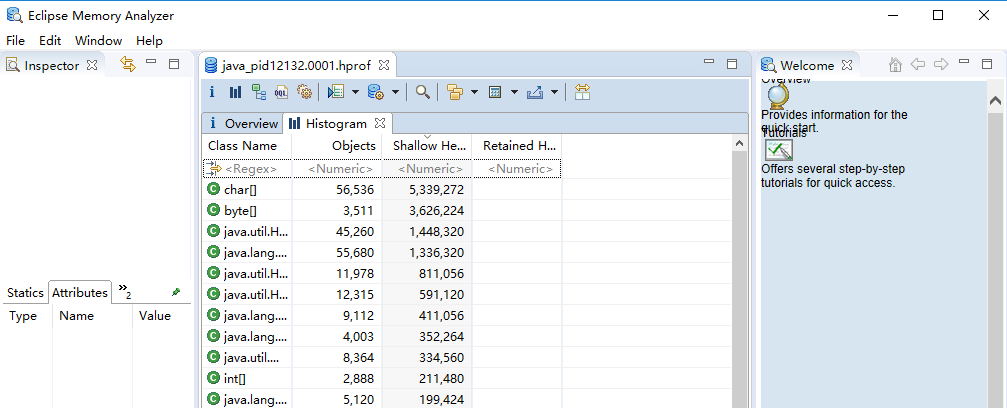Click the group result by icon
1007x408 pixels.
(455, 92)
